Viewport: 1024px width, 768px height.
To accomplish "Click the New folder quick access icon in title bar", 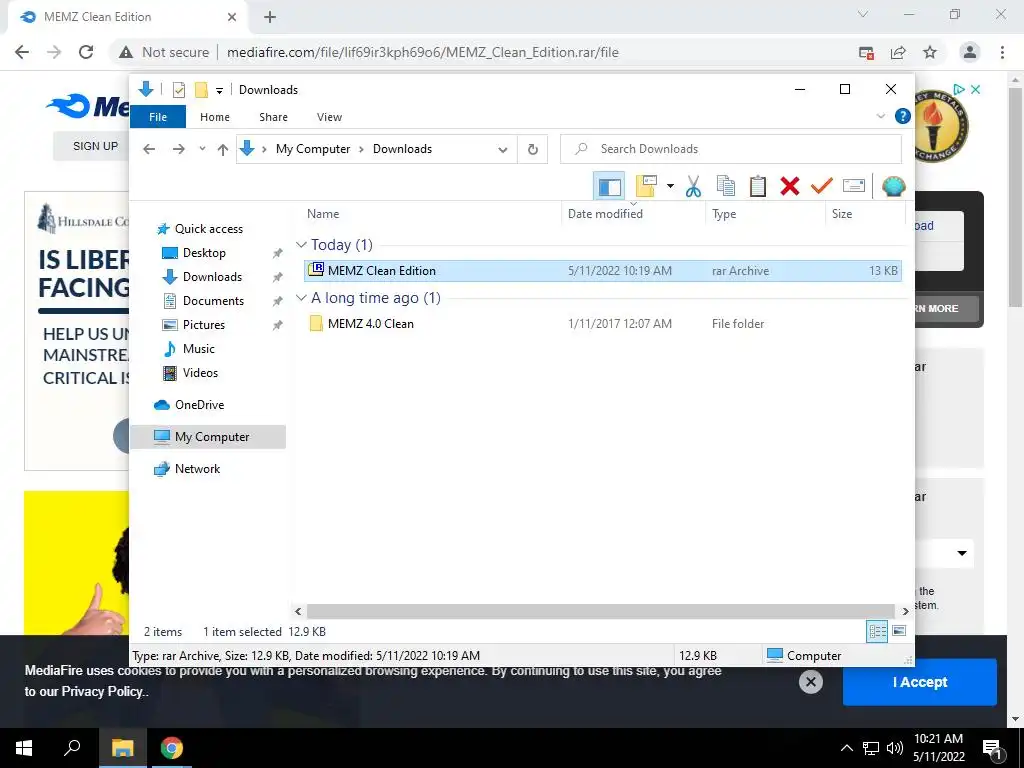I will [x=201, y=90].
